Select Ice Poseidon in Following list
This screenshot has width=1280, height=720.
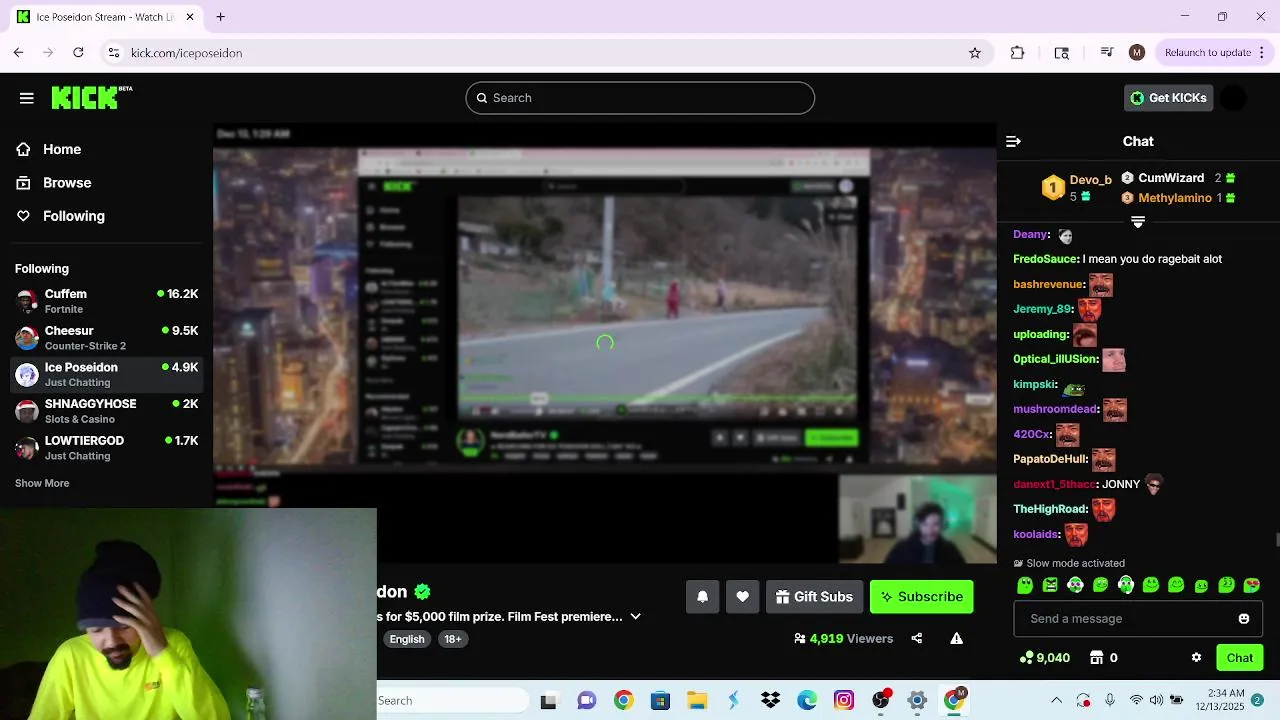tap(106, 375)
